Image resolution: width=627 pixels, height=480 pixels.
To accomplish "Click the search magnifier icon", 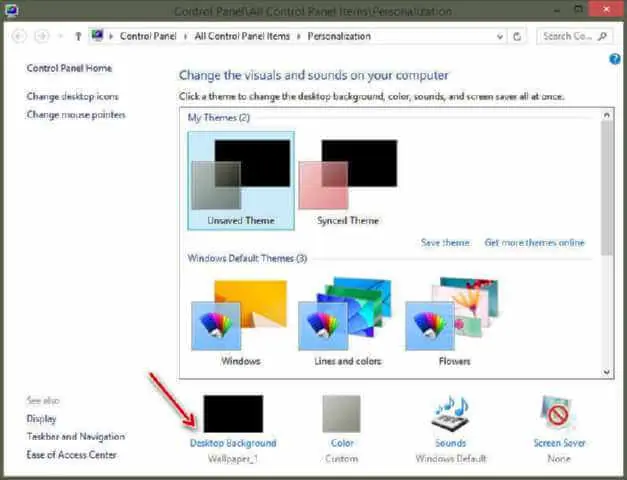I will (x=603, y=36).
